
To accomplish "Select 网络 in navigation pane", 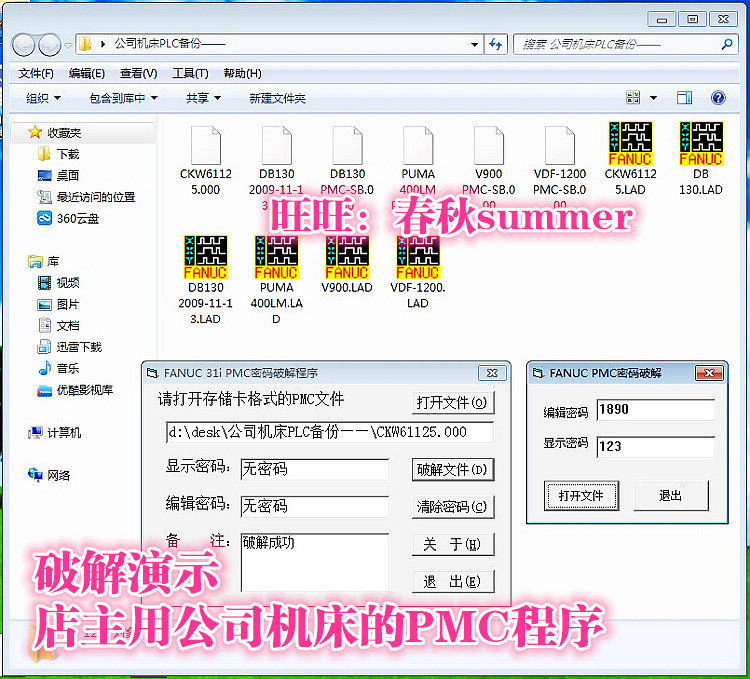I will point(49,475).
